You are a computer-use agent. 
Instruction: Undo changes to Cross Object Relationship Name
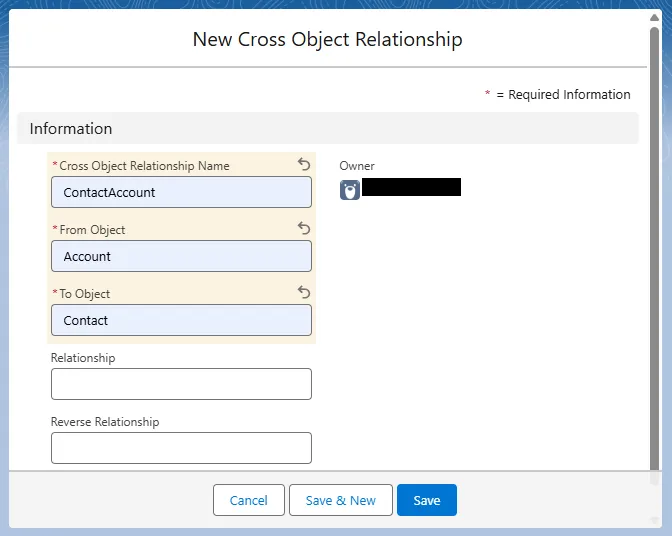tap(304, 165)
